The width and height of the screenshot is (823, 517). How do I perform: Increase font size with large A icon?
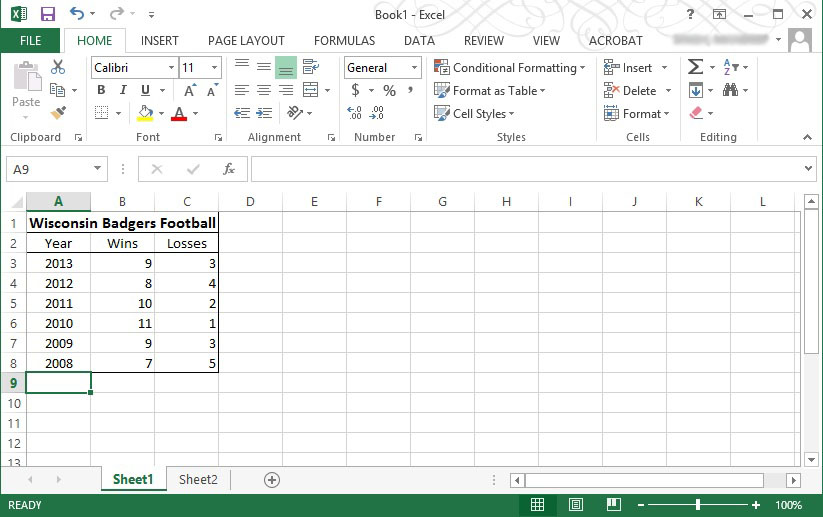[190, 90]
